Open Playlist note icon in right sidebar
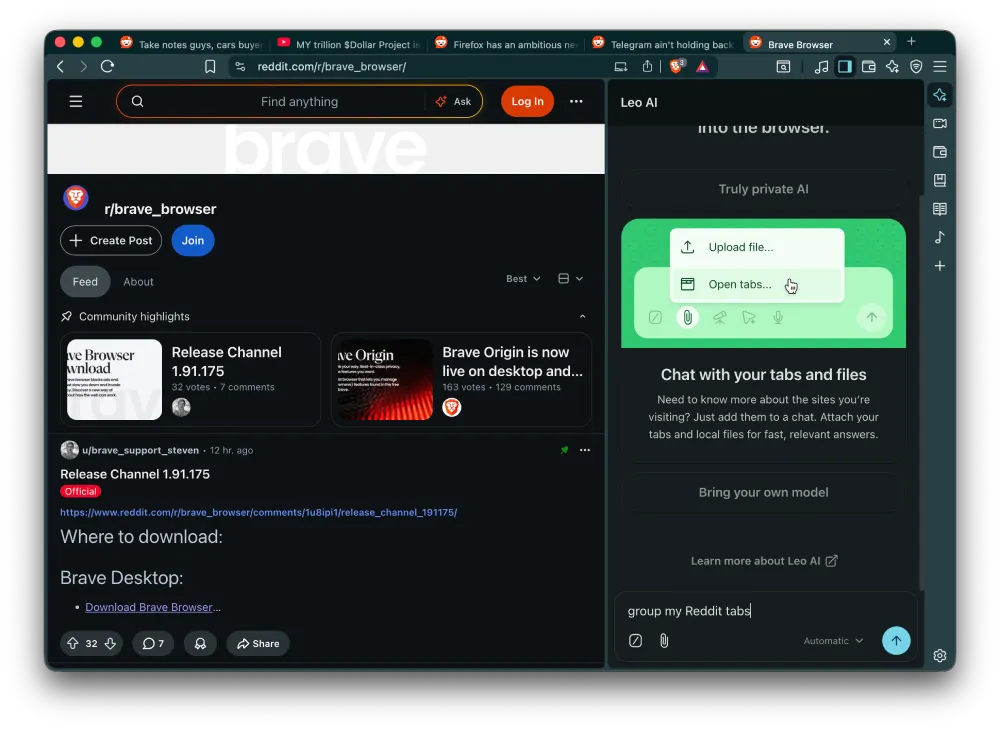Image resolution: width=1000 pixels, height=730 pixels. point(940,237)
